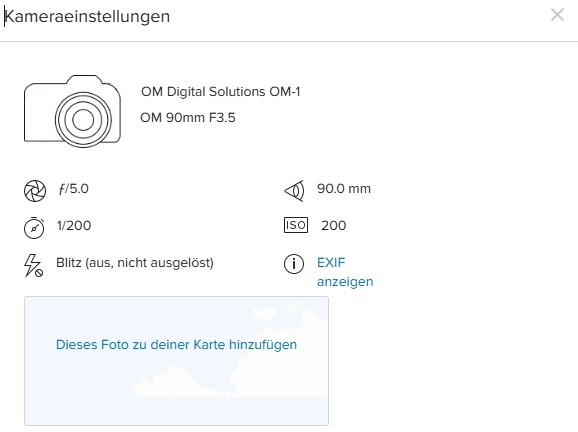Screen dimensions: 578x432
Task: Click the 1/200 shutter speed value
Action: pos(74,225)
